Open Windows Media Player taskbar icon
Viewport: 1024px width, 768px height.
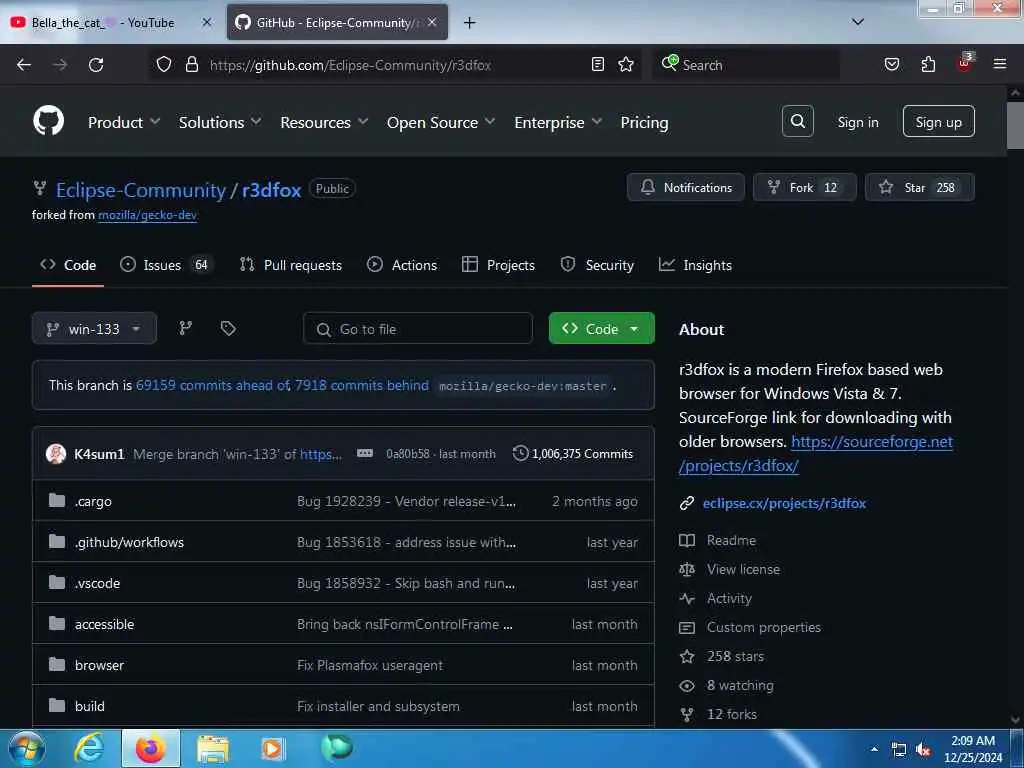272,748
